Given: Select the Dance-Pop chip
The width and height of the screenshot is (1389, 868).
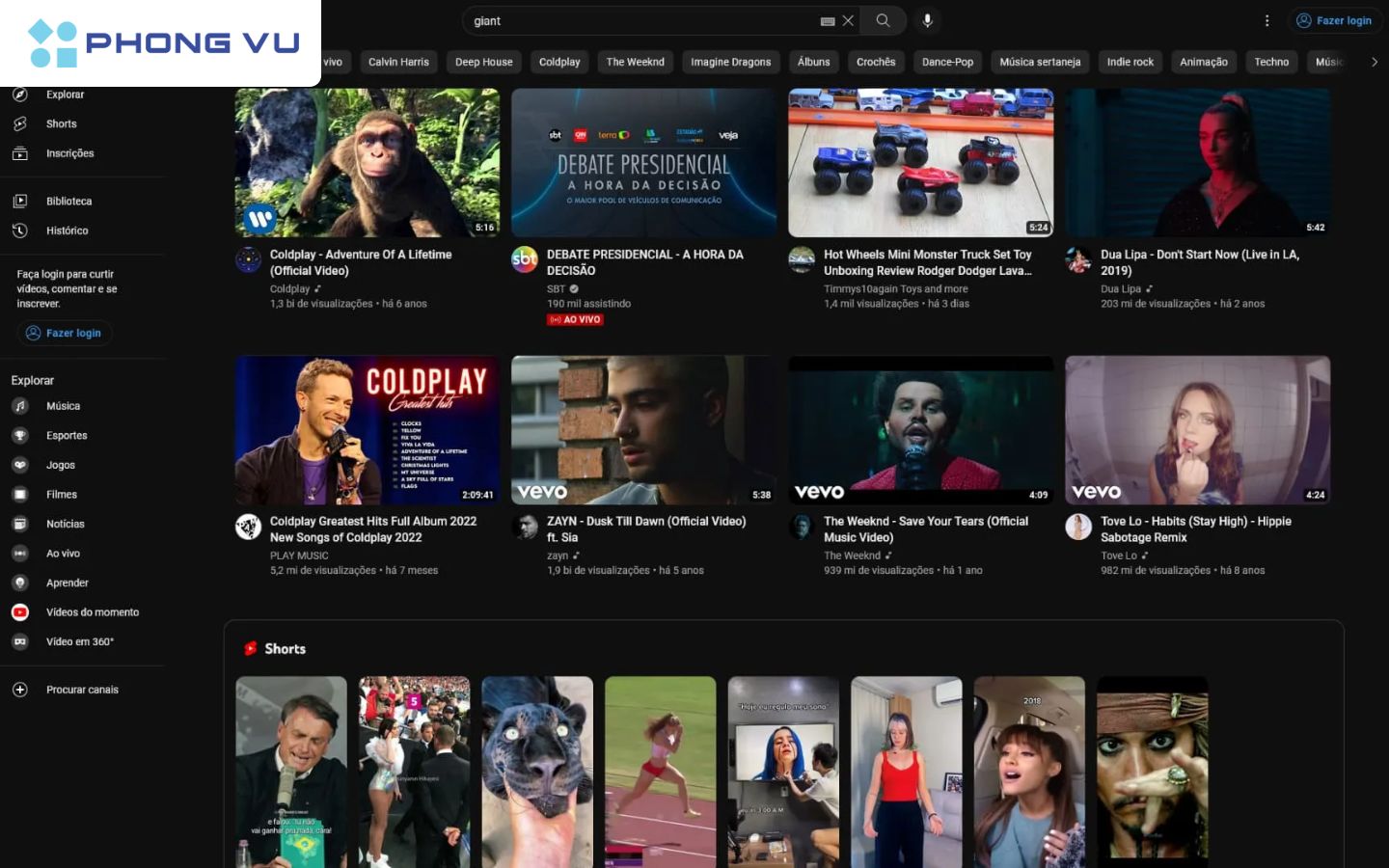Looking at the screenshot, I should [x=947, y=62].
